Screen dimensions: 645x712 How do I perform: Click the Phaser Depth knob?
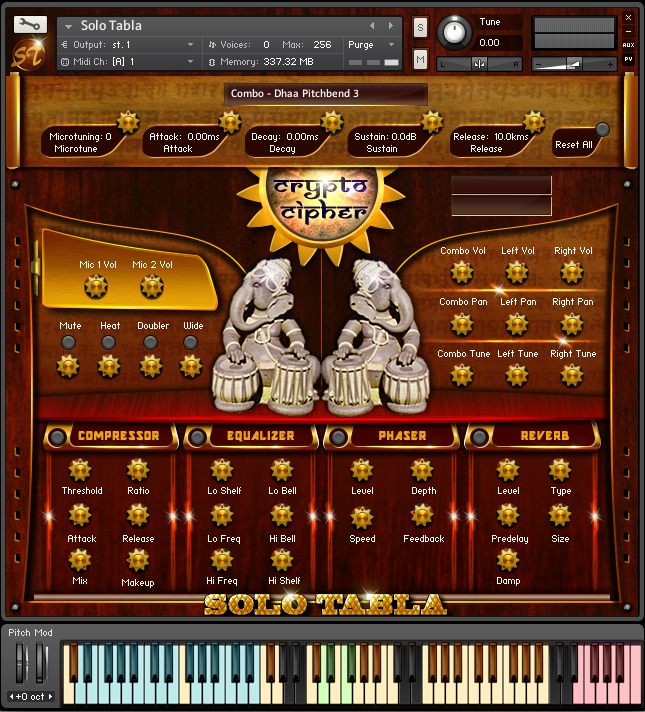[422, 470]
